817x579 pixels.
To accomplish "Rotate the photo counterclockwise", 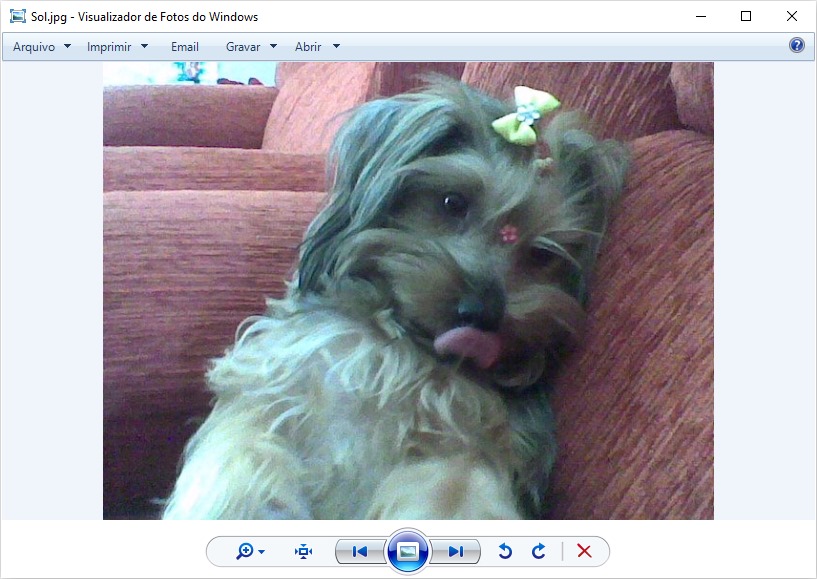I will click(505, 551).
